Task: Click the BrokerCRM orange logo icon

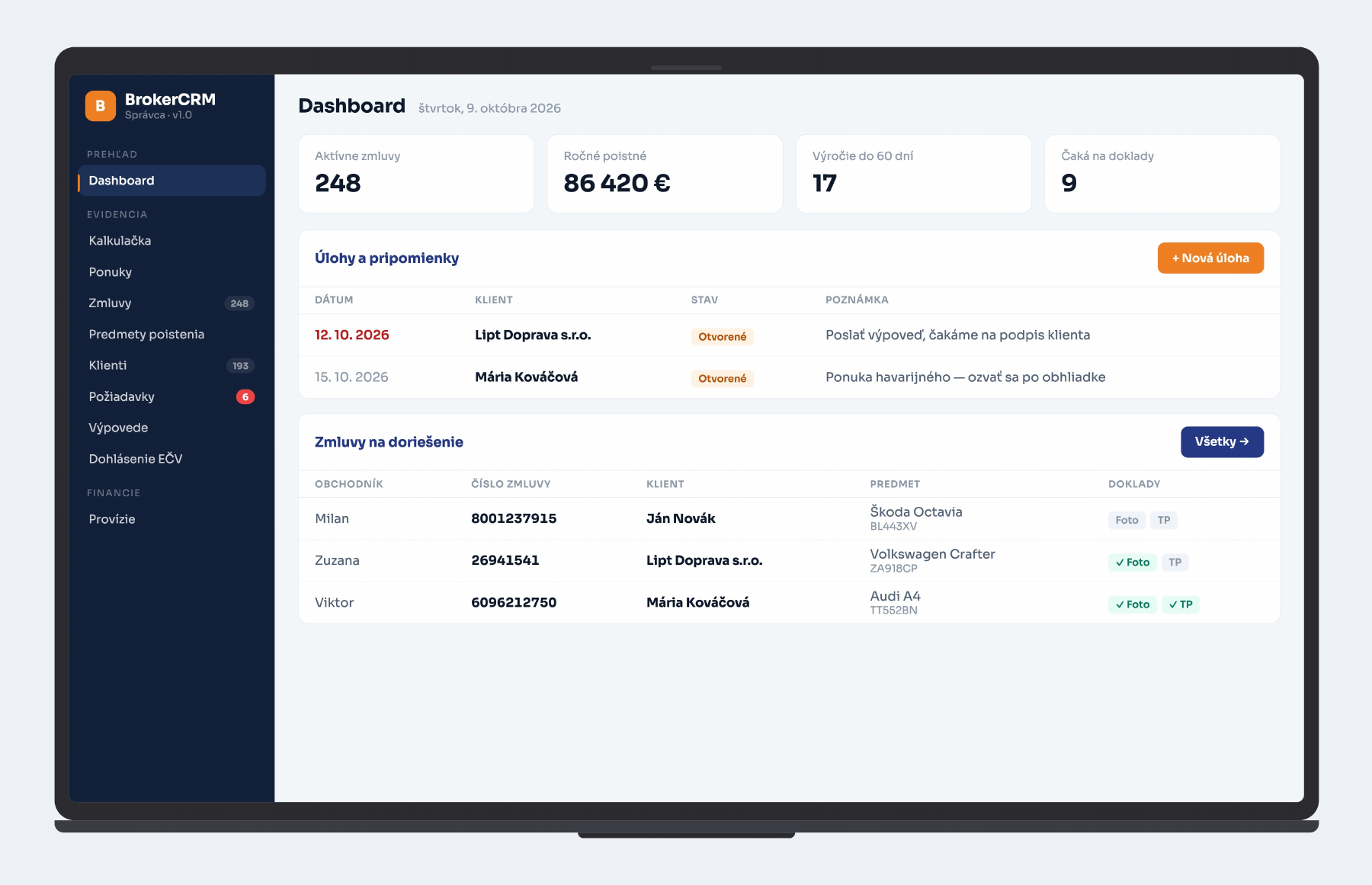Action: point(101,106)
